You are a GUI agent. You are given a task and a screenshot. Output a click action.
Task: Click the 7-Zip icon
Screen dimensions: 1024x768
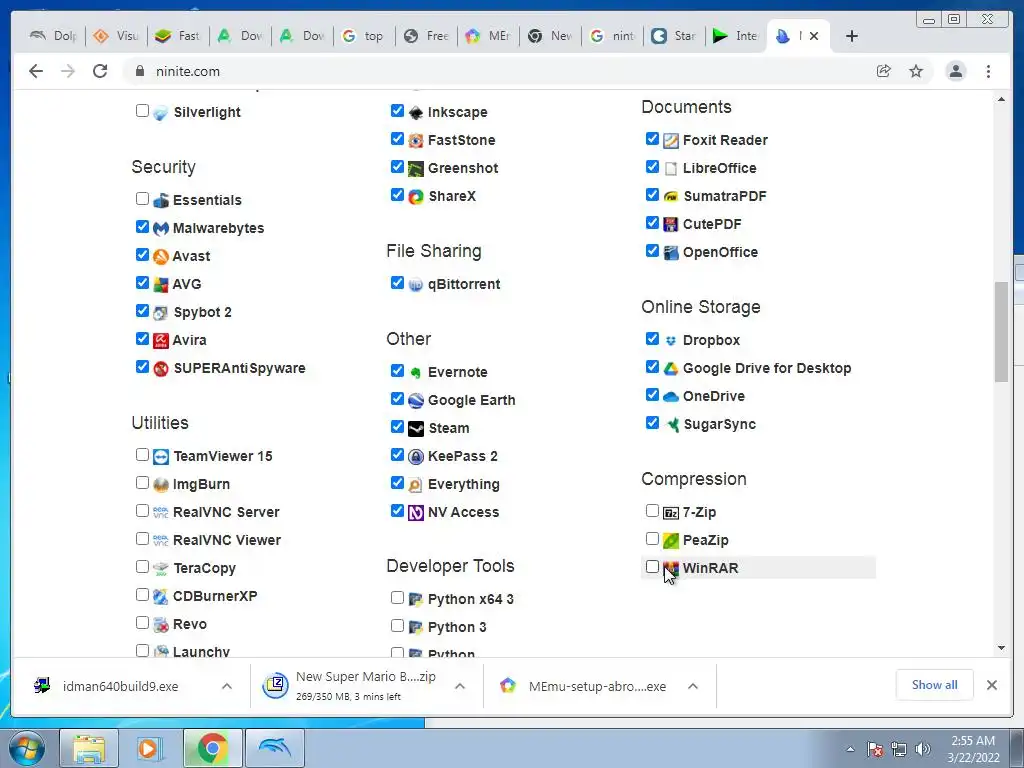tap(671, 513)
